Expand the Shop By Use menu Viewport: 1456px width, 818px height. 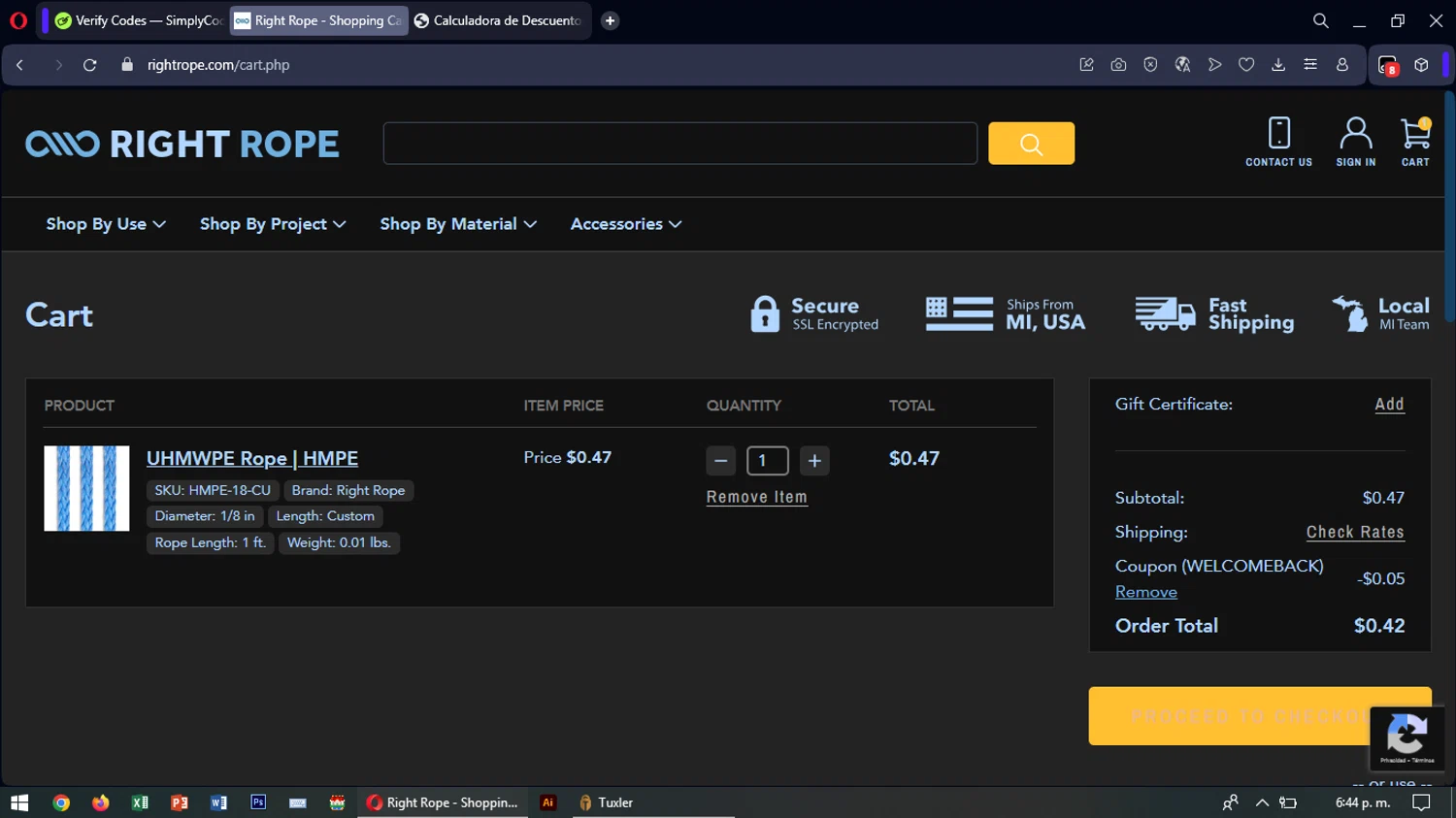[x=106, y=224]
